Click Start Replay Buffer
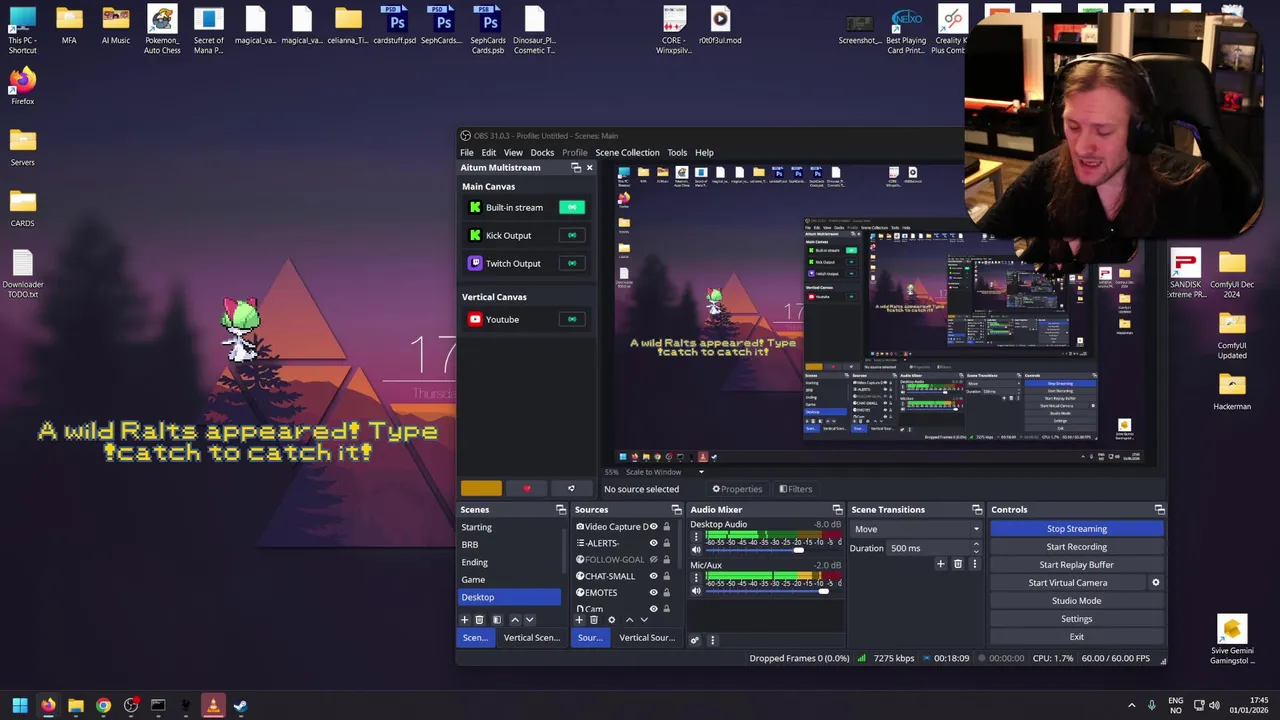The height and width of the screenshot is (720, 1280). pos(1077,565)
